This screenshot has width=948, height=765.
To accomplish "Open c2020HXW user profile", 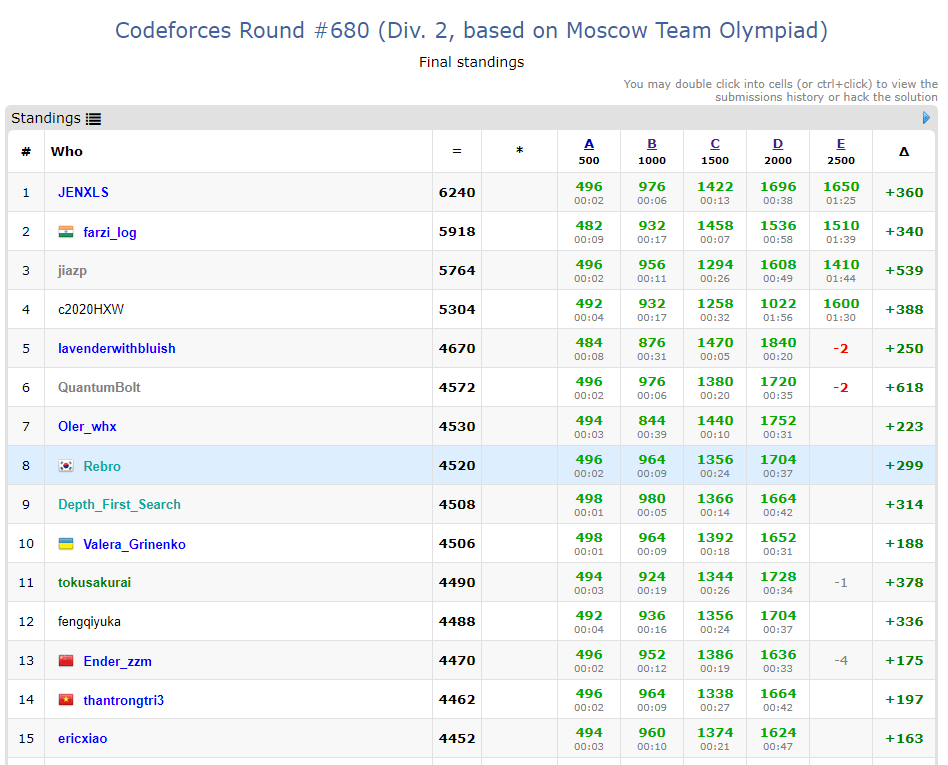I will (x=91, y=310).
